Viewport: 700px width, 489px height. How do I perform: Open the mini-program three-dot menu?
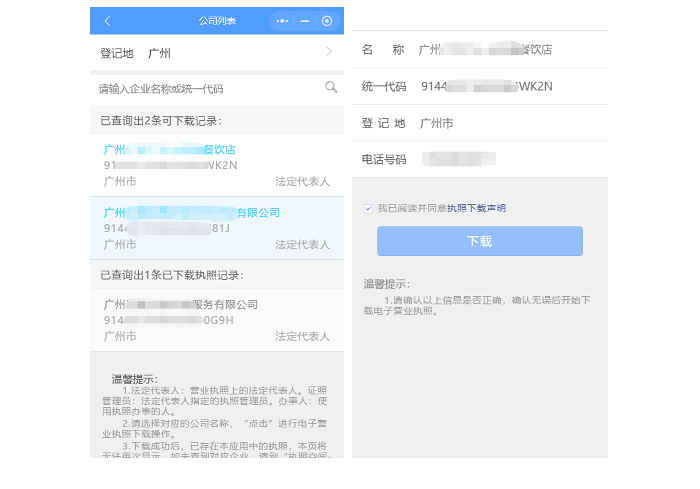coord(282,21)
